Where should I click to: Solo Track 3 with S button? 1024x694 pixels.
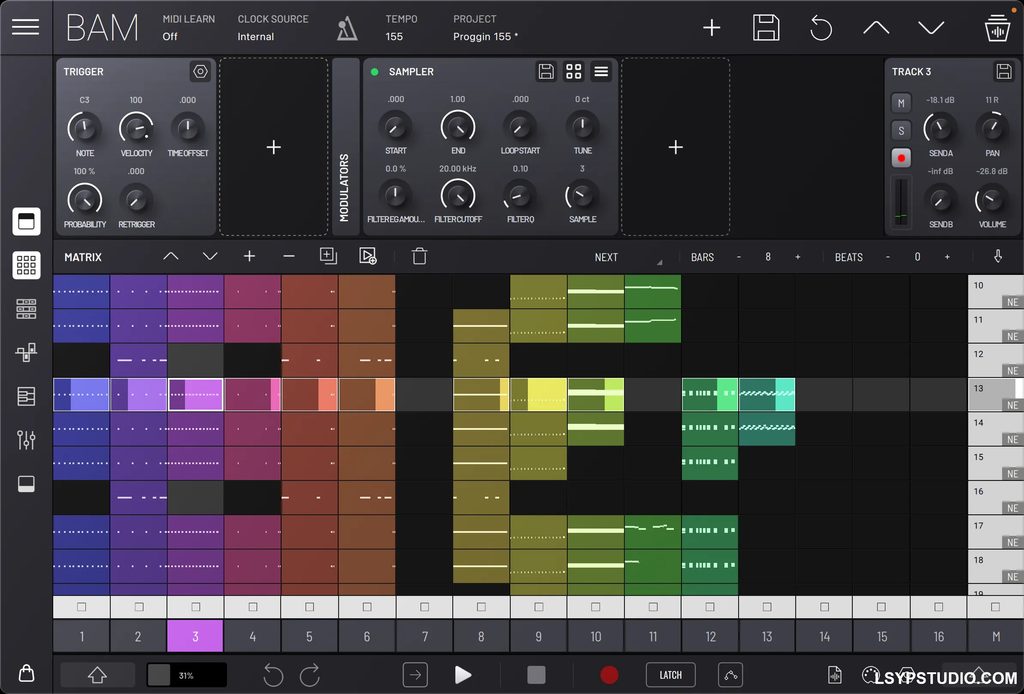[x=901, y=131]
